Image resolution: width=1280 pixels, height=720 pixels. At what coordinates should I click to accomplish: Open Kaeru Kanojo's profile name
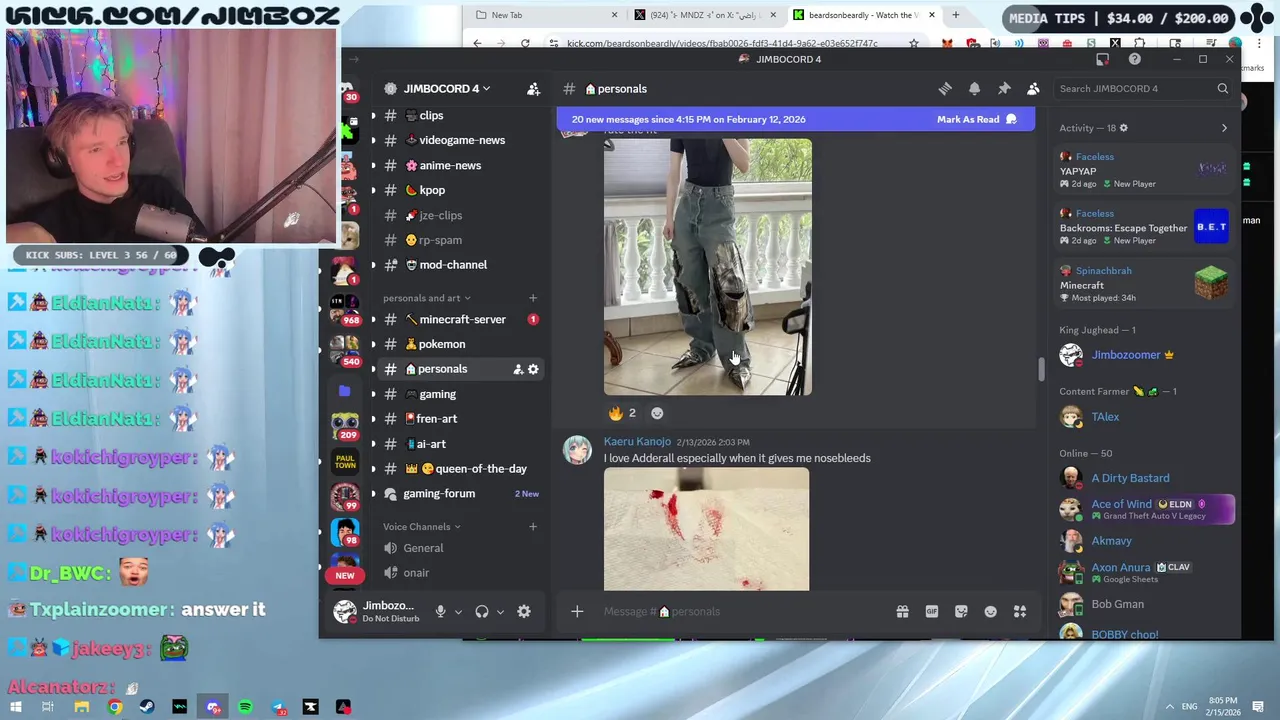pyautogui.click(x=637, y=441)
